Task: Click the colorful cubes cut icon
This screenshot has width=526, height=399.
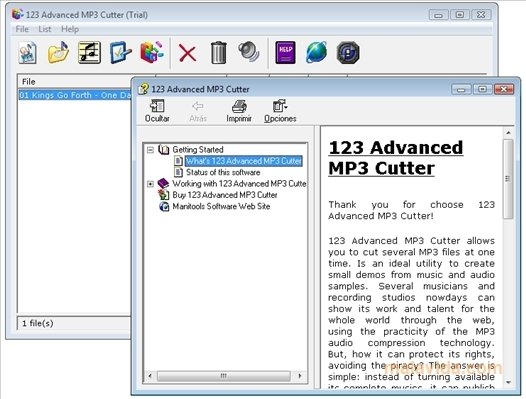Action: click(152, 53)
